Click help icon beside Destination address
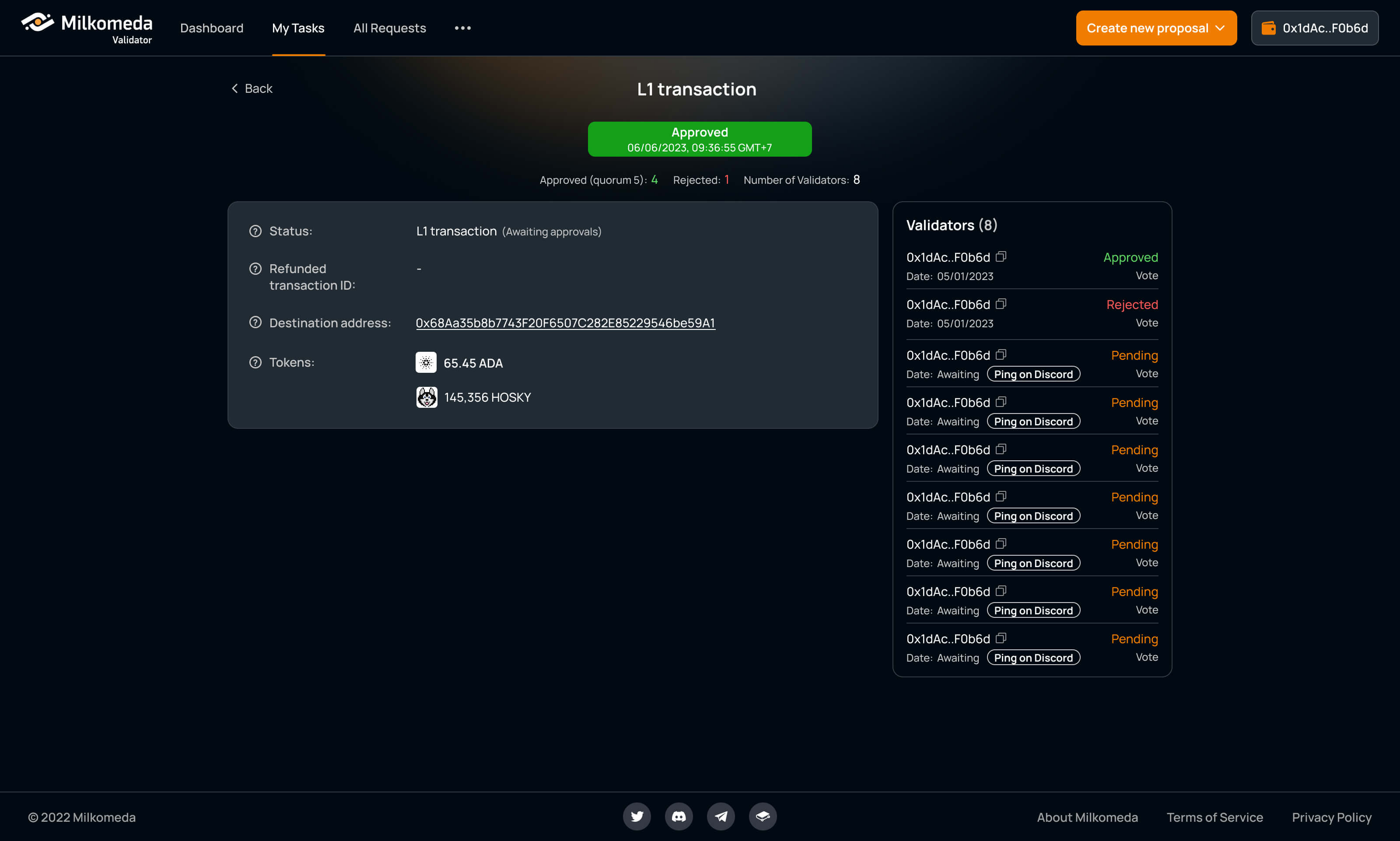Viewport: 1400px width, 841px height. tap(255, 322)
